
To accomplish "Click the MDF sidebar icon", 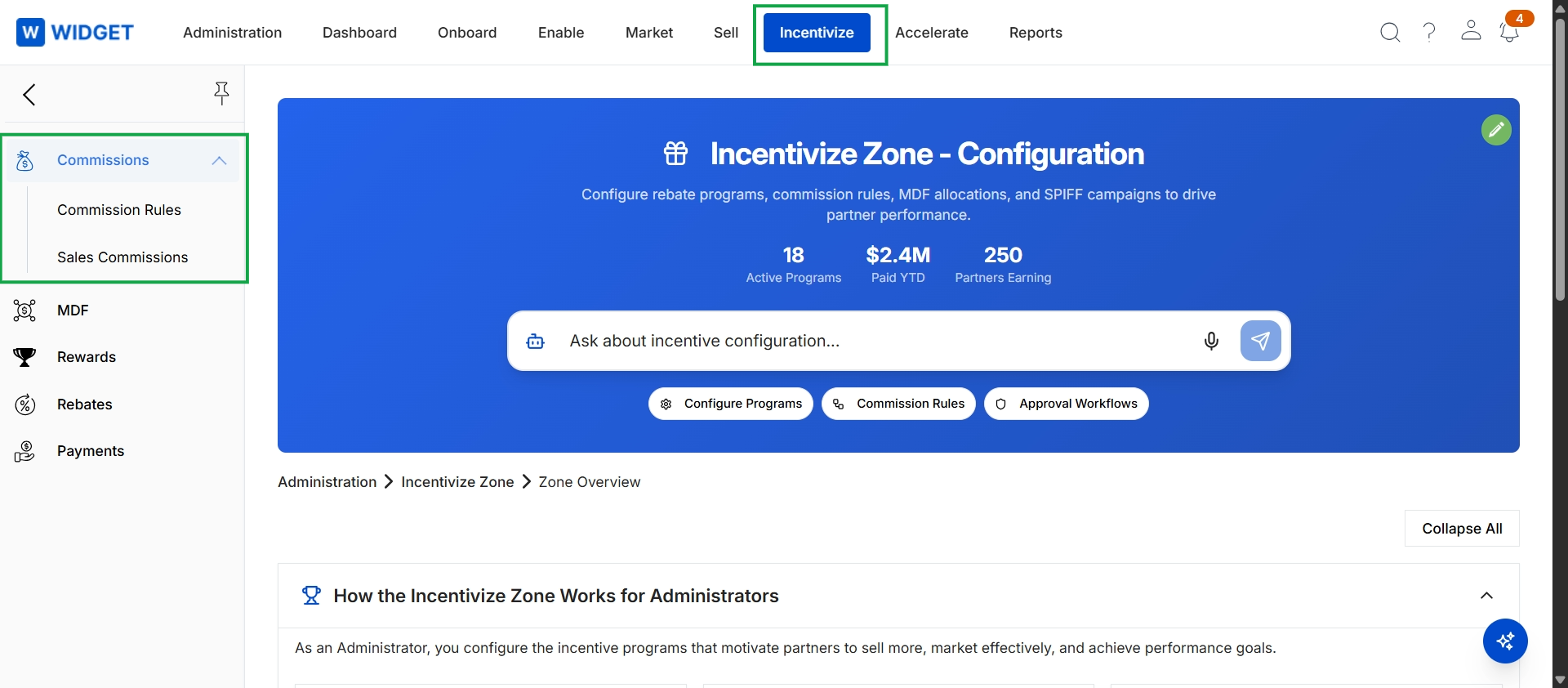I will click(24, 310).
